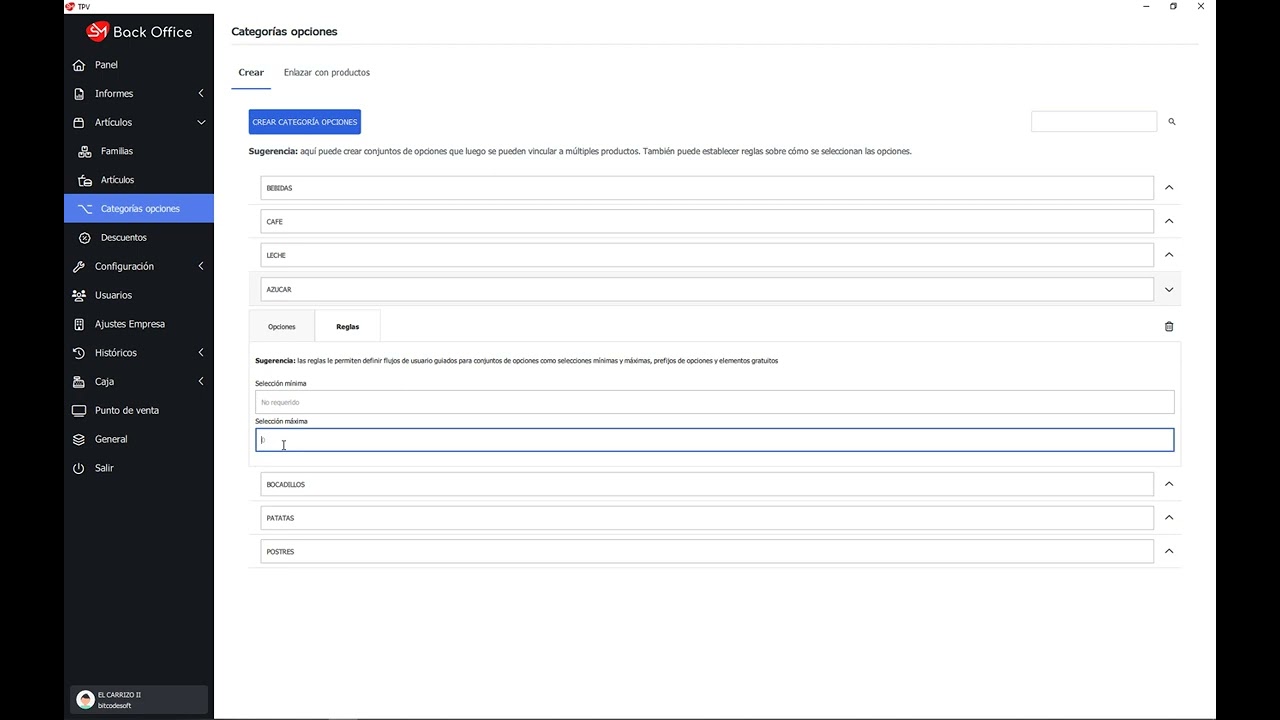Click the Usuarios people icon
The width and height of the screenshot is (1280, 720).
(x=79, y=295)
